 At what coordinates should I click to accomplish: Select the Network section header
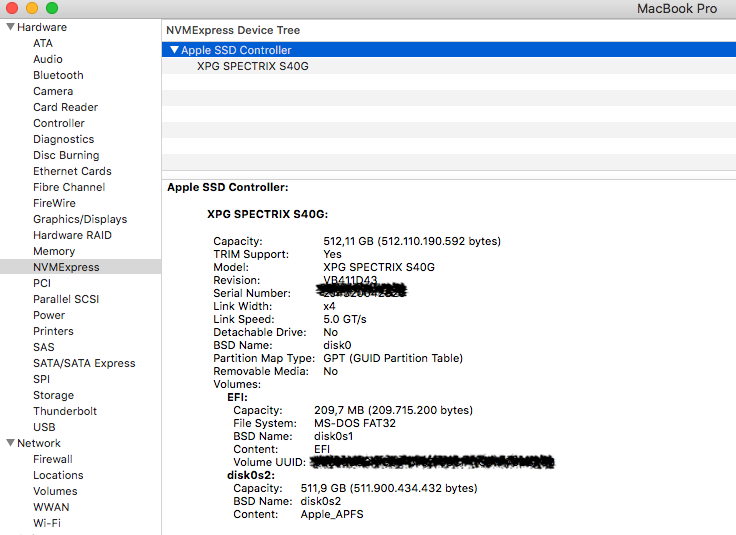tap(39, 443)
